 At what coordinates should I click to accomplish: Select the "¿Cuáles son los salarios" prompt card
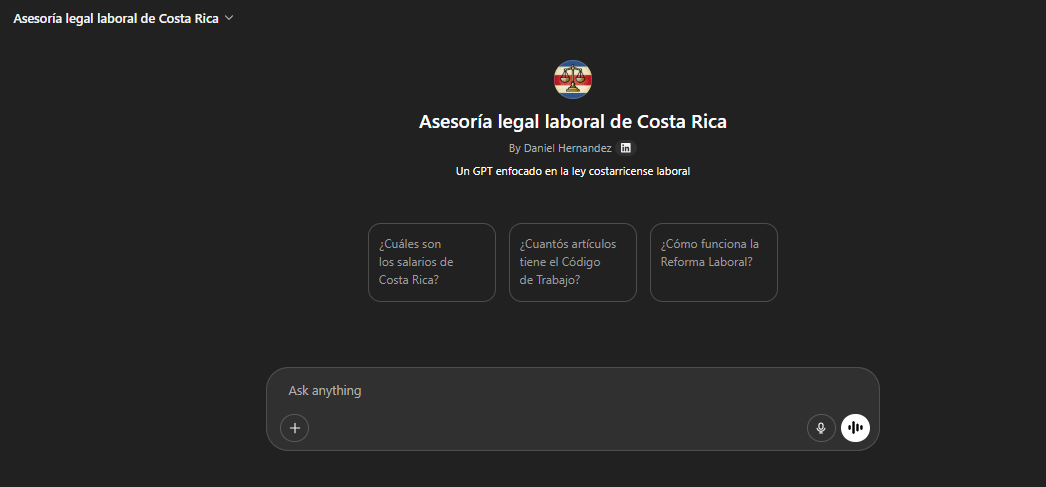point(432,262)
